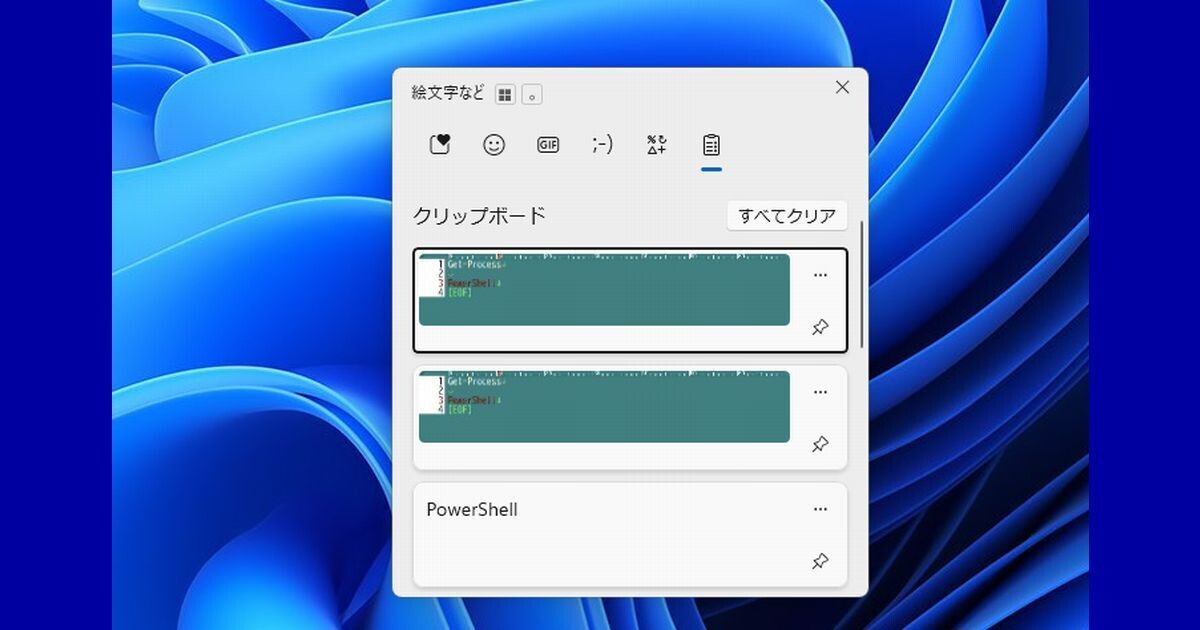Pin the second clipboard image item
The width and height of the screenshot is (1200, 630).
pos(820,445)
